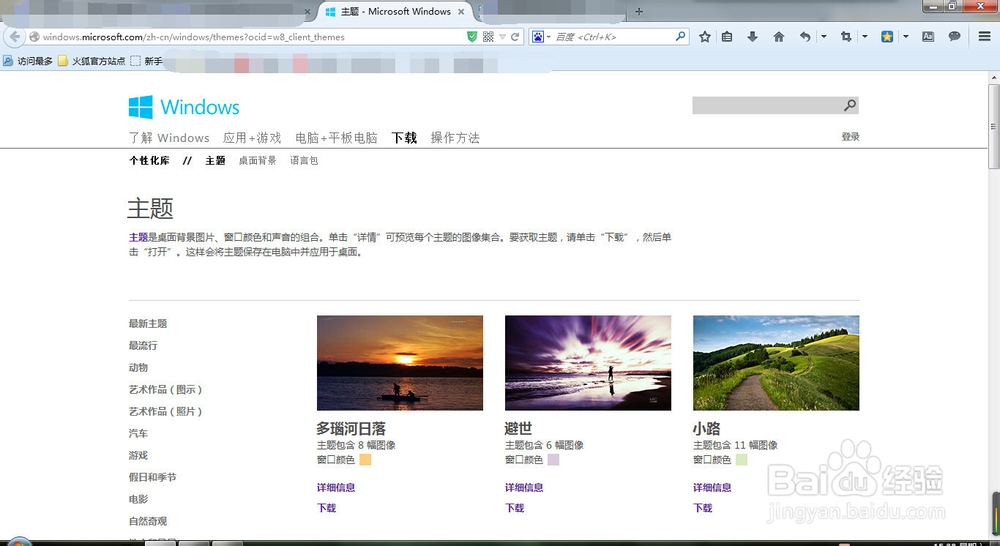Click the Windows logo on the page

(x=184, y=107)
